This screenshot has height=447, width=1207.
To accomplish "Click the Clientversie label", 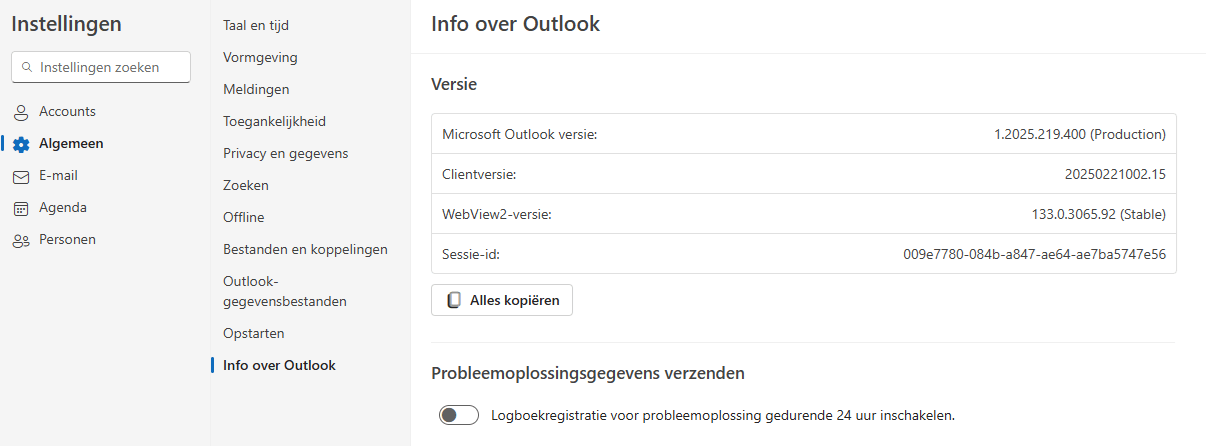I will click(479, 174).
